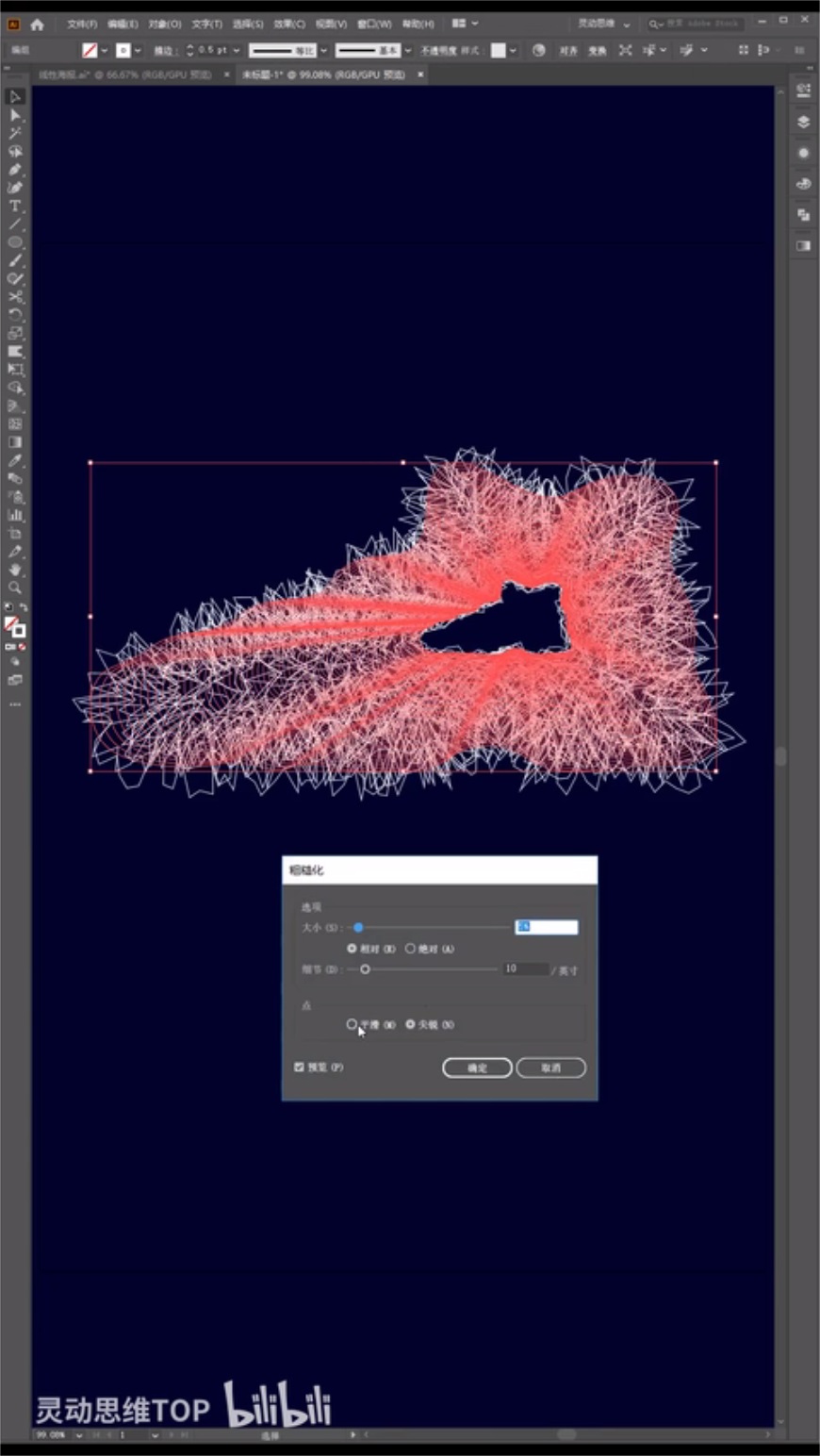This screenshot has width=820, height=1456.
Task: Click the 取消 (Cancel) button
Action: pos(550,1067)
